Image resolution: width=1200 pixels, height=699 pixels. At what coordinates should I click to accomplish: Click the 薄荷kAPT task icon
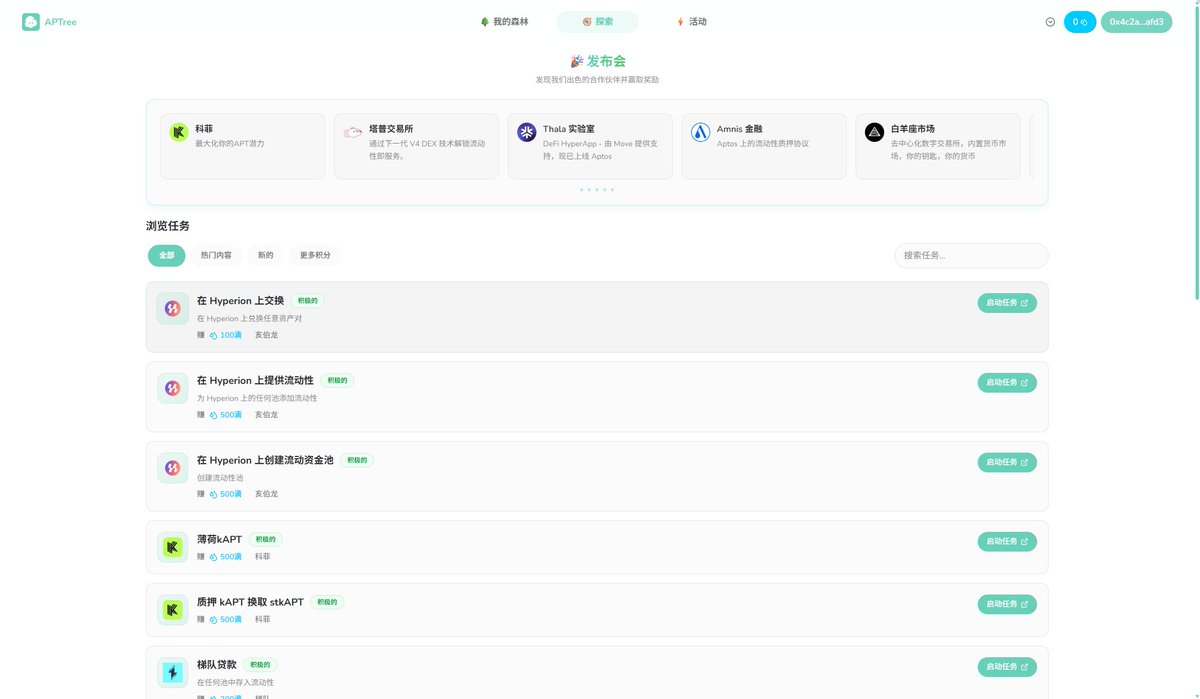173,547
